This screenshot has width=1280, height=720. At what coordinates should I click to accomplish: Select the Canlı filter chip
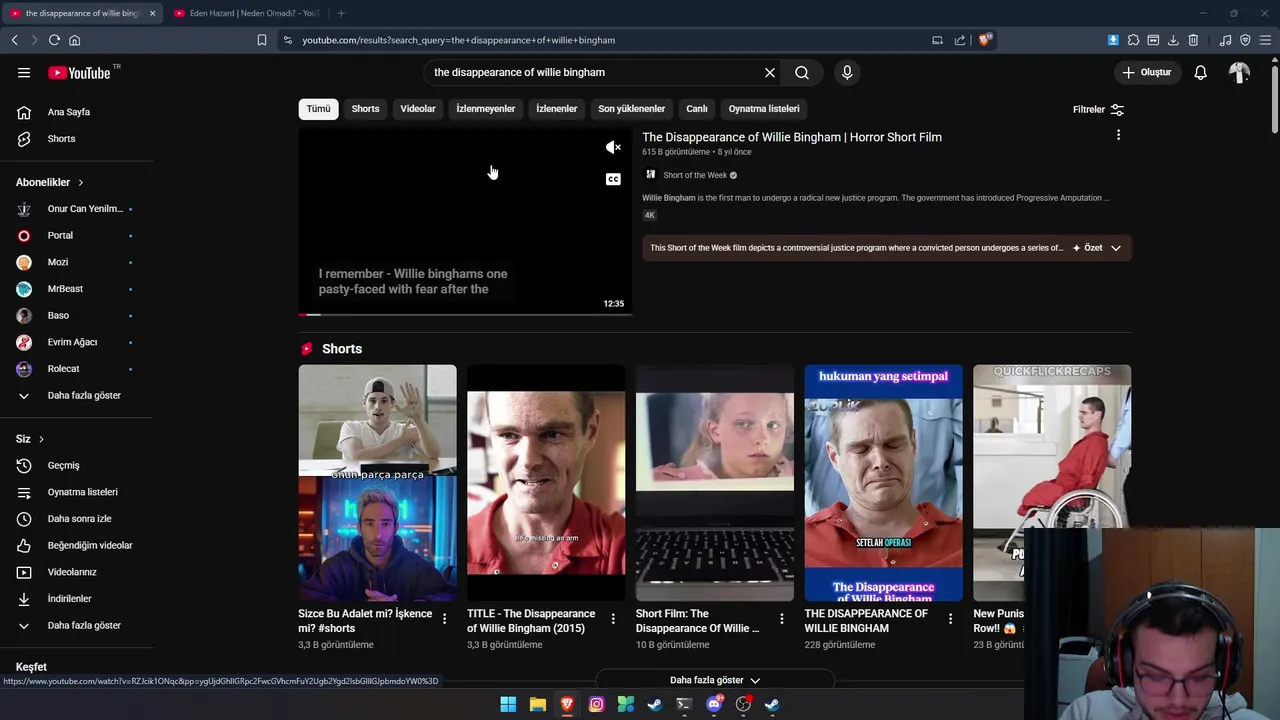click(x=697, y=108)
